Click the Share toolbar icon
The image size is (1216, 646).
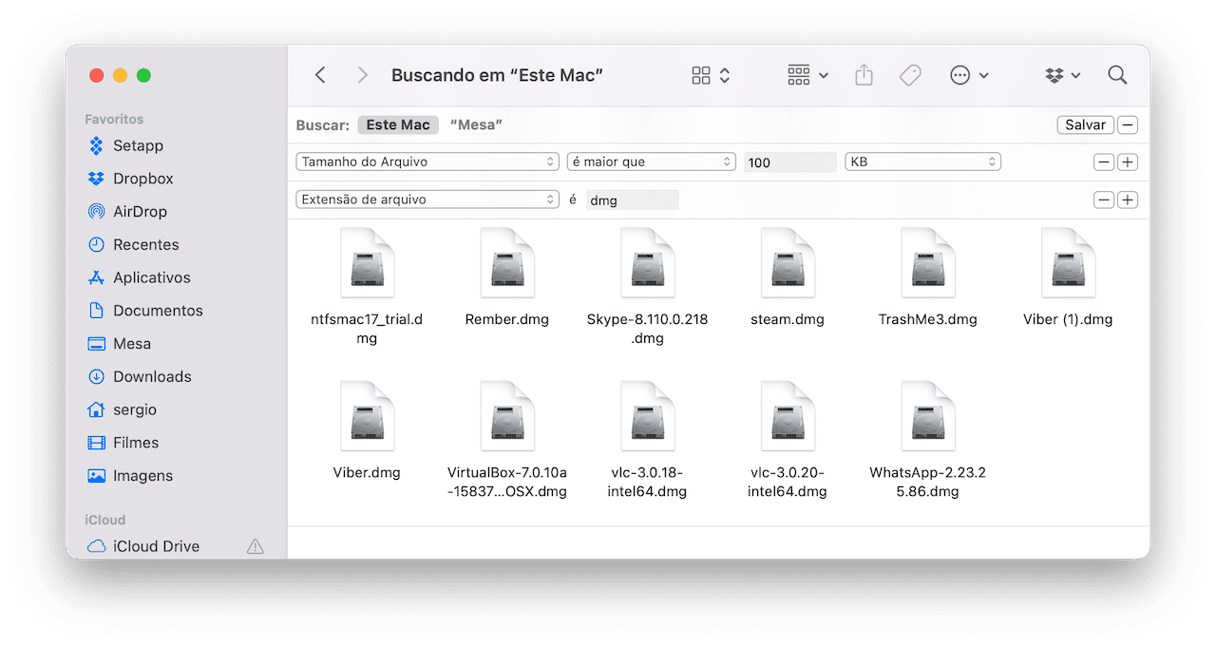pyautogui.click(x=864, y=75)
